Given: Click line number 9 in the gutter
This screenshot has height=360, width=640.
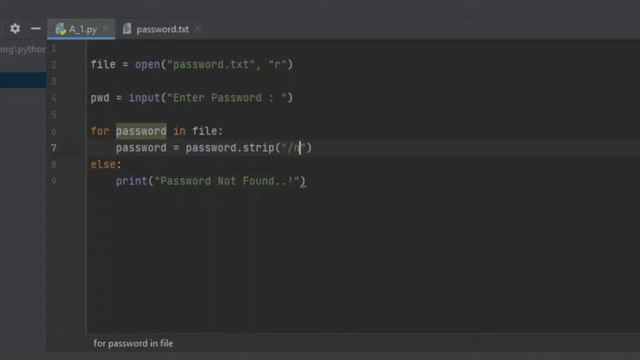Looking at the screenshot, I should click(x=53, y=181).
